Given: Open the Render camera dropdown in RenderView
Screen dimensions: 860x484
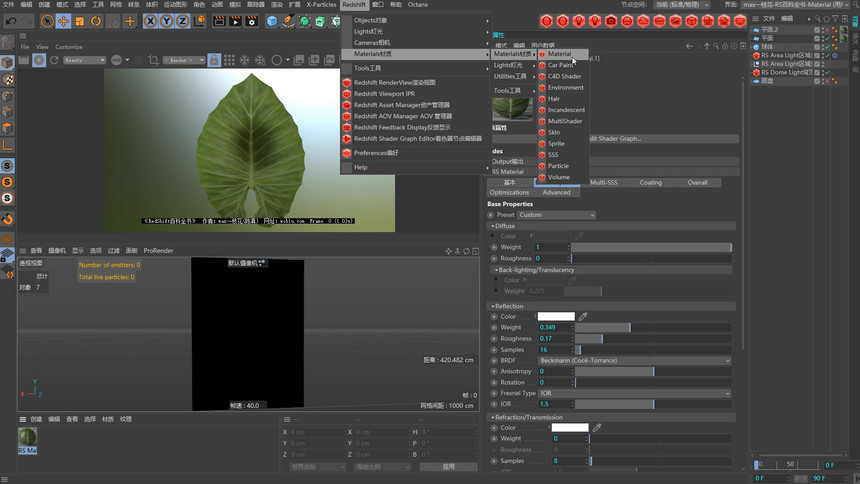Looking at the screenshot, I should tap(184, 60).
